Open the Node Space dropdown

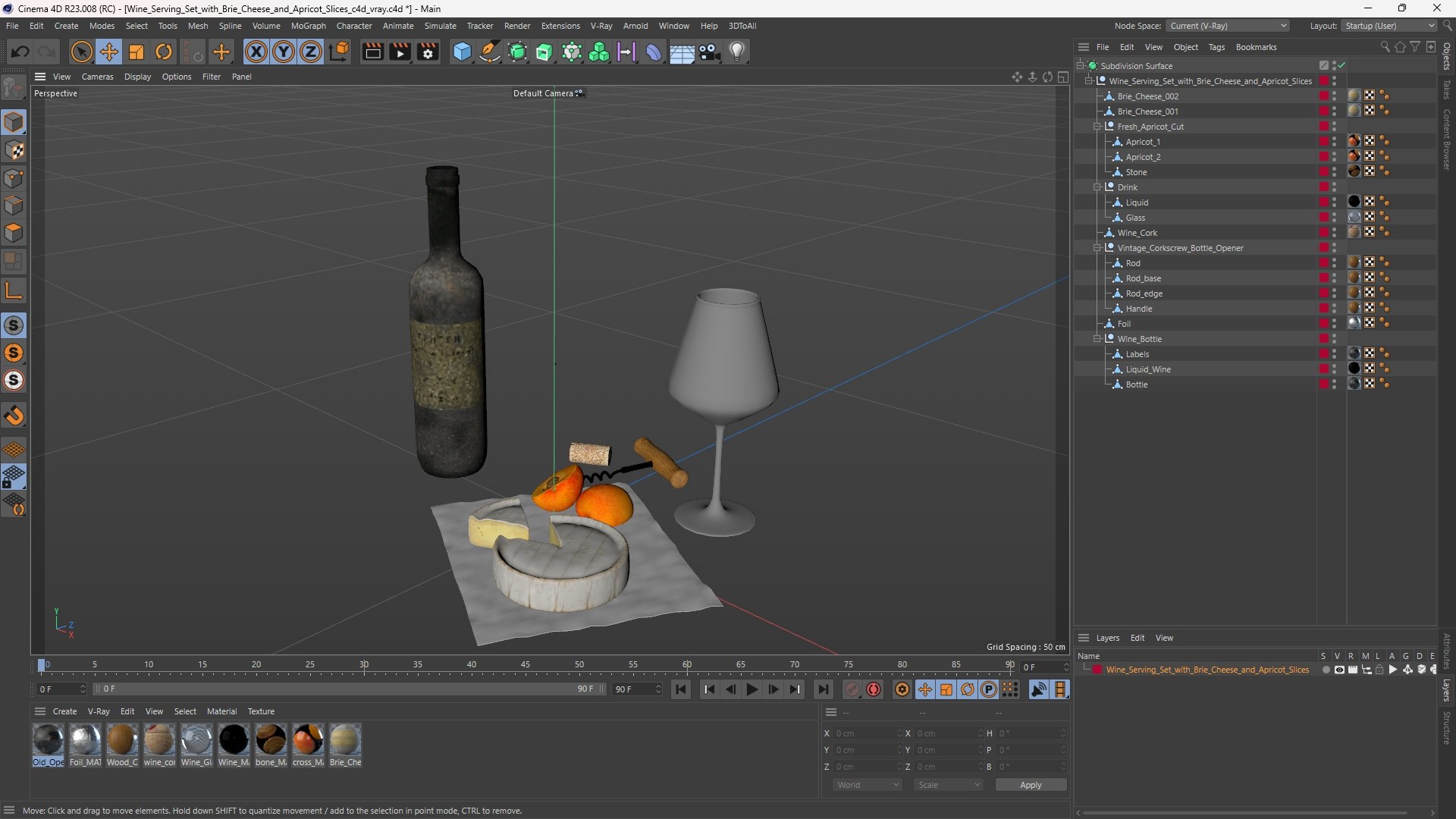click(x=1228, y=26)
